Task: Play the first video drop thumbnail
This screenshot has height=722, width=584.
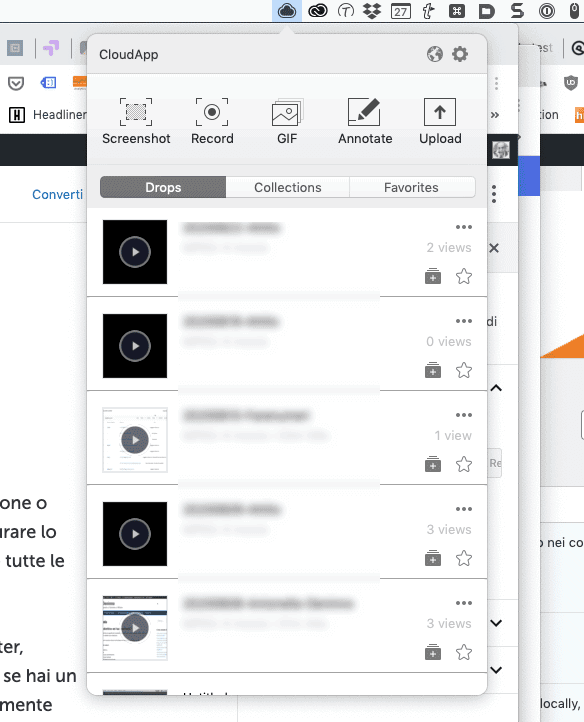Action: click(135, 252)
